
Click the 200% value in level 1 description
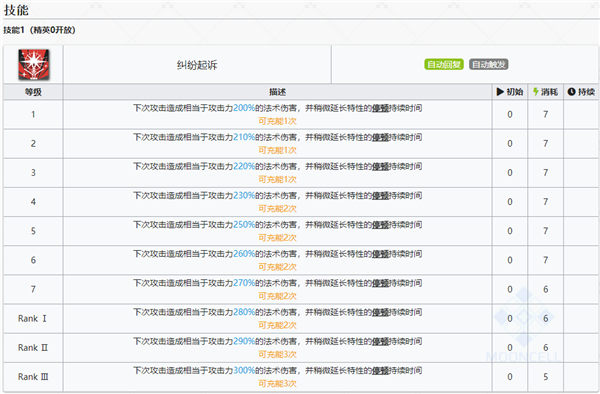[x=244, y=108]
